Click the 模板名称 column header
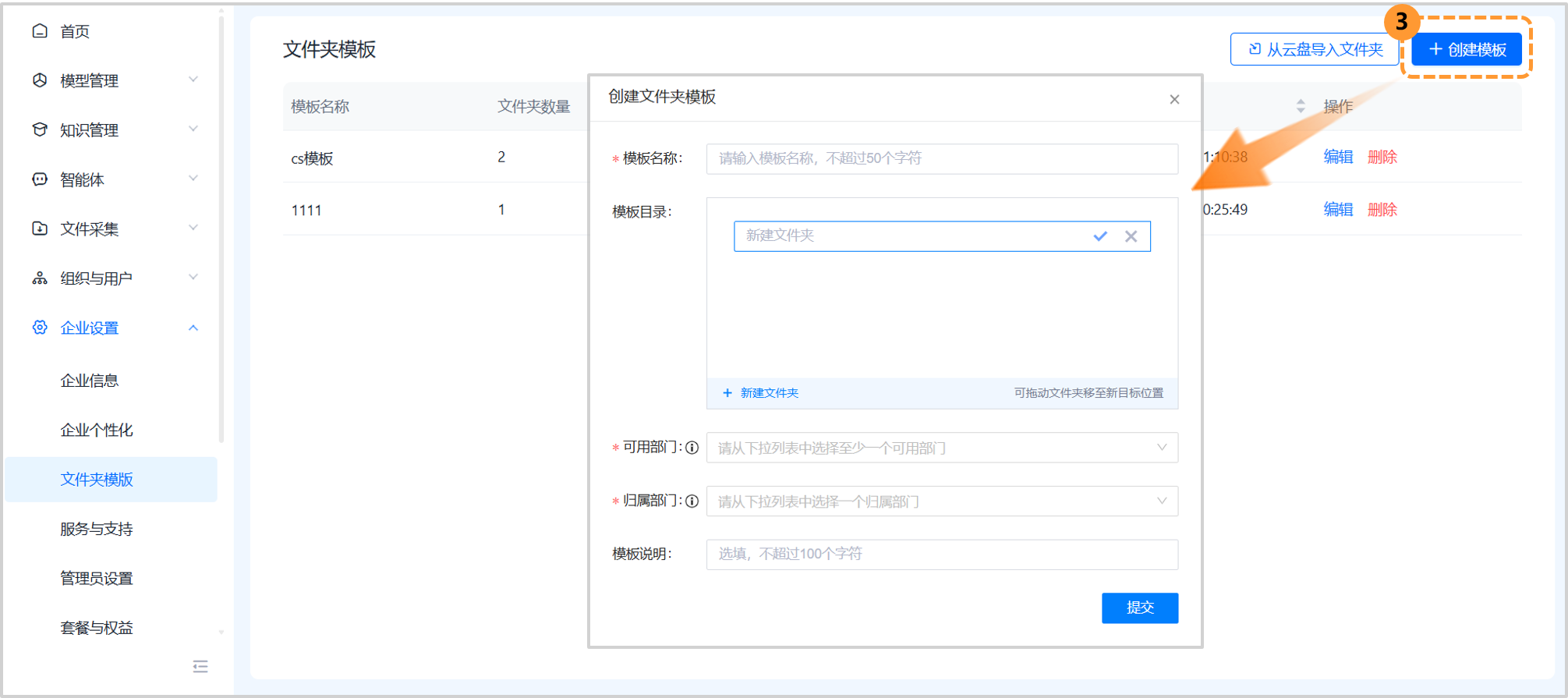Image resolution: width=1568 pixels, height=698 pixels. coord(320,106)
